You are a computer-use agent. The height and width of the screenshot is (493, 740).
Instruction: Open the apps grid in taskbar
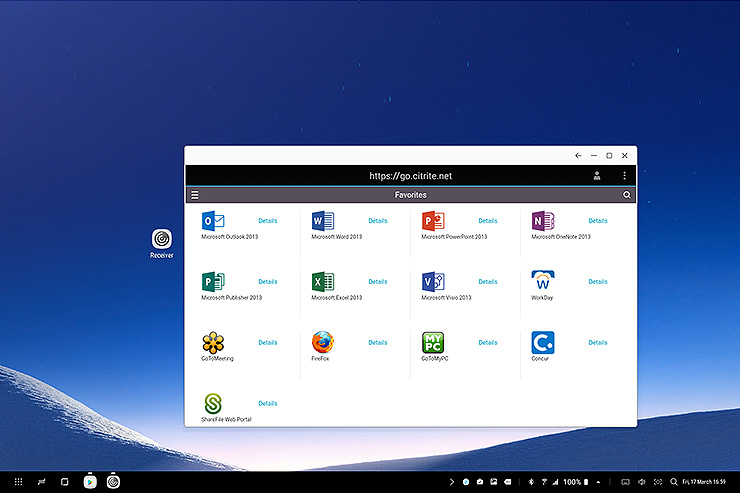pos(18,482)
